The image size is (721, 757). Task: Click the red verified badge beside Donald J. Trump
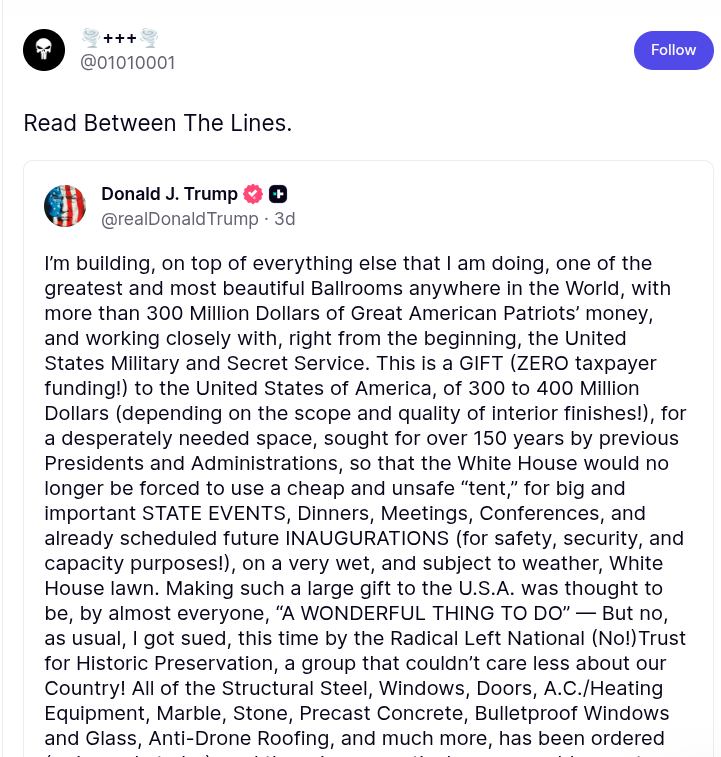coord(253,194)
